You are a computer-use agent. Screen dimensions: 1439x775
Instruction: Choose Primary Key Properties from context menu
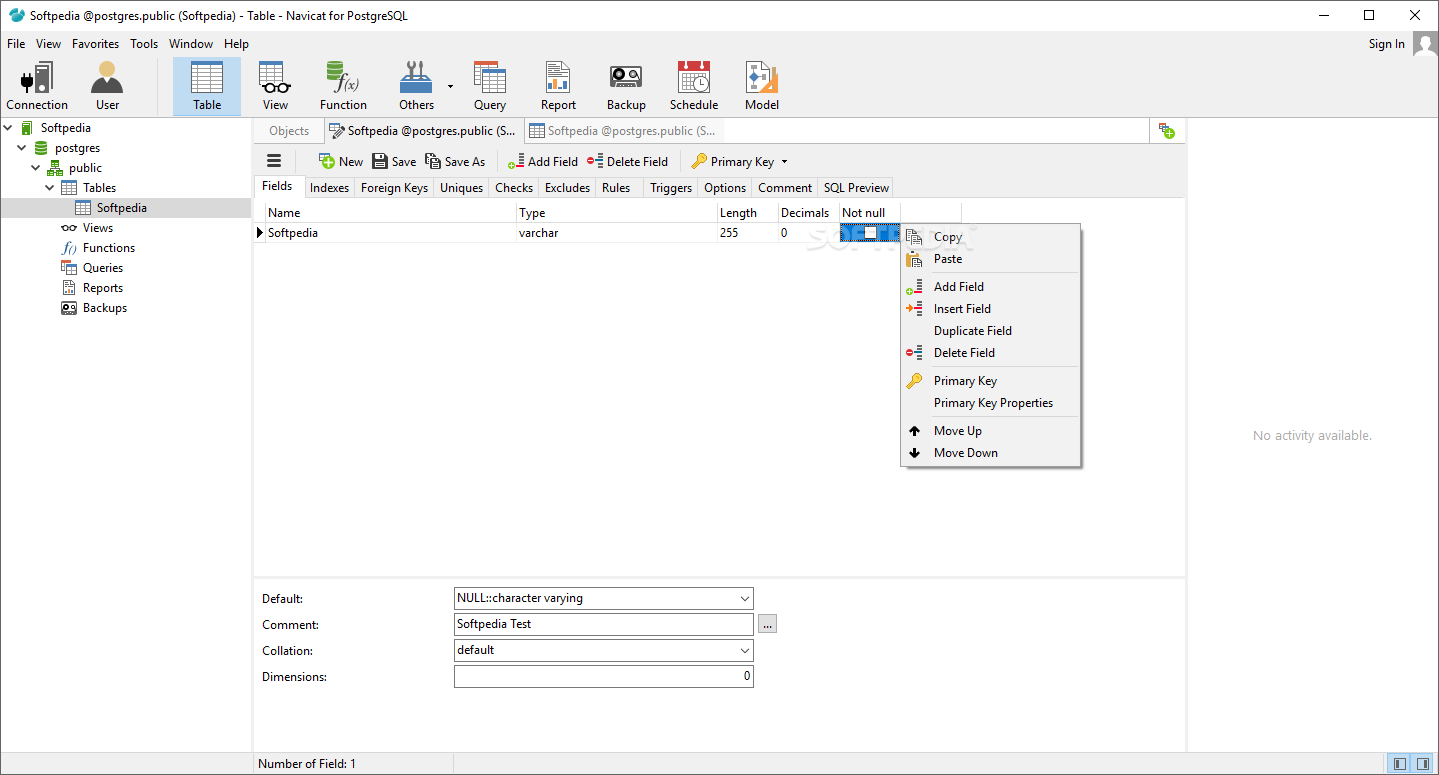click(991, 403)
